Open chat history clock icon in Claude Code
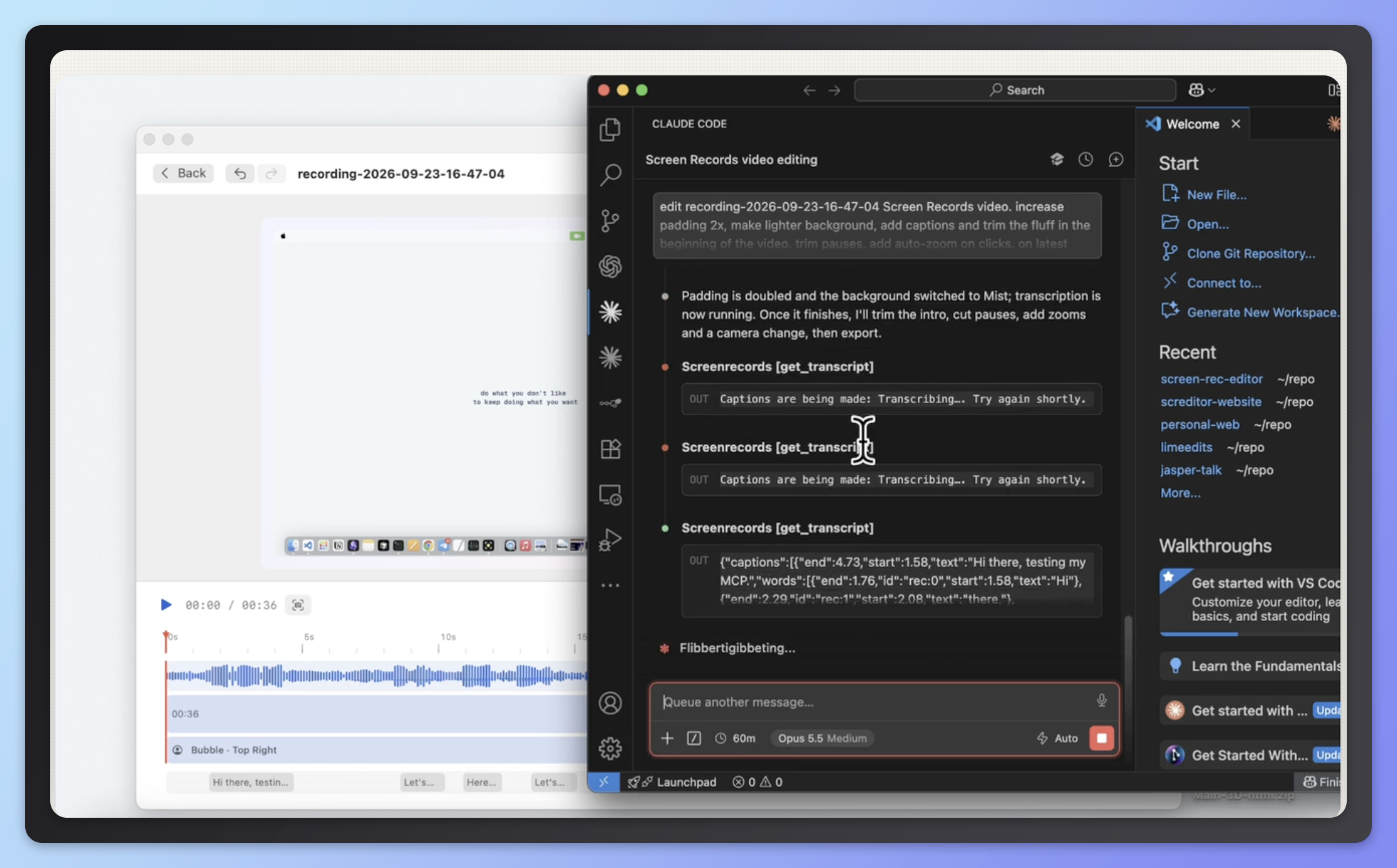Image resolution: width=1397 pixels, height=868 pixels. click(1085, 160)
